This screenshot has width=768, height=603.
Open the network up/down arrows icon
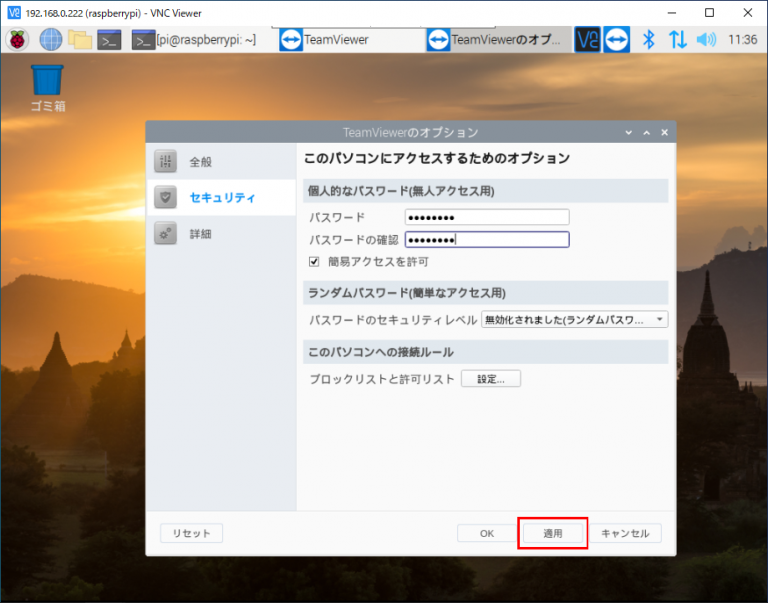click(x=678, y=40)
